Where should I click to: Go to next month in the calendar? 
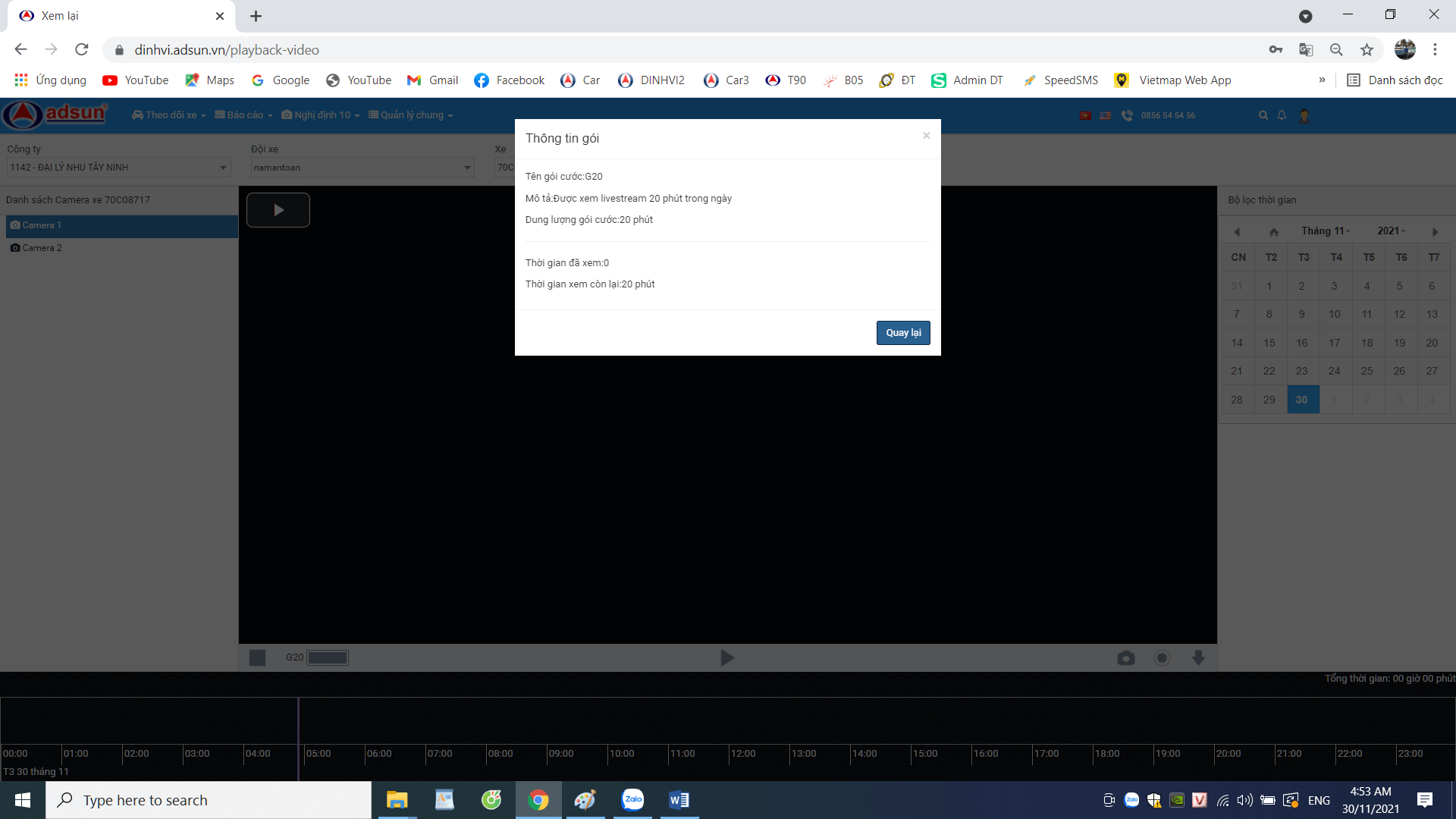pyautogui.click(x=1434, y=231)
